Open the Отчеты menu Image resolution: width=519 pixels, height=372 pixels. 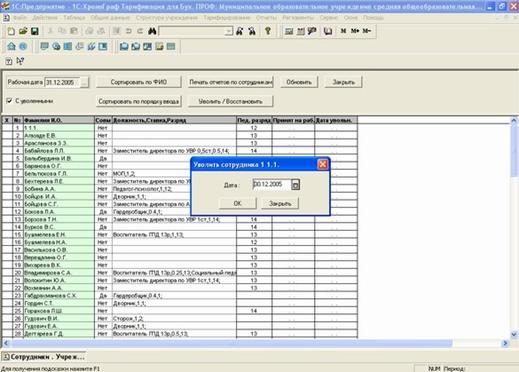pyautogui.click(x=266, y=18)
